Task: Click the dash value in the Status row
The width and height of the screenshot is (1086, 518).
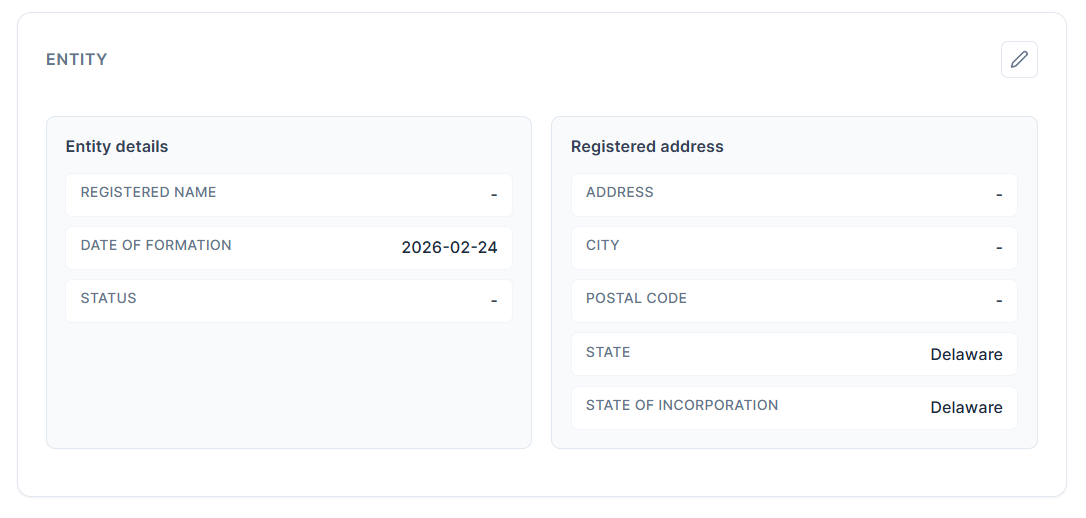Action: pos(494,301)
